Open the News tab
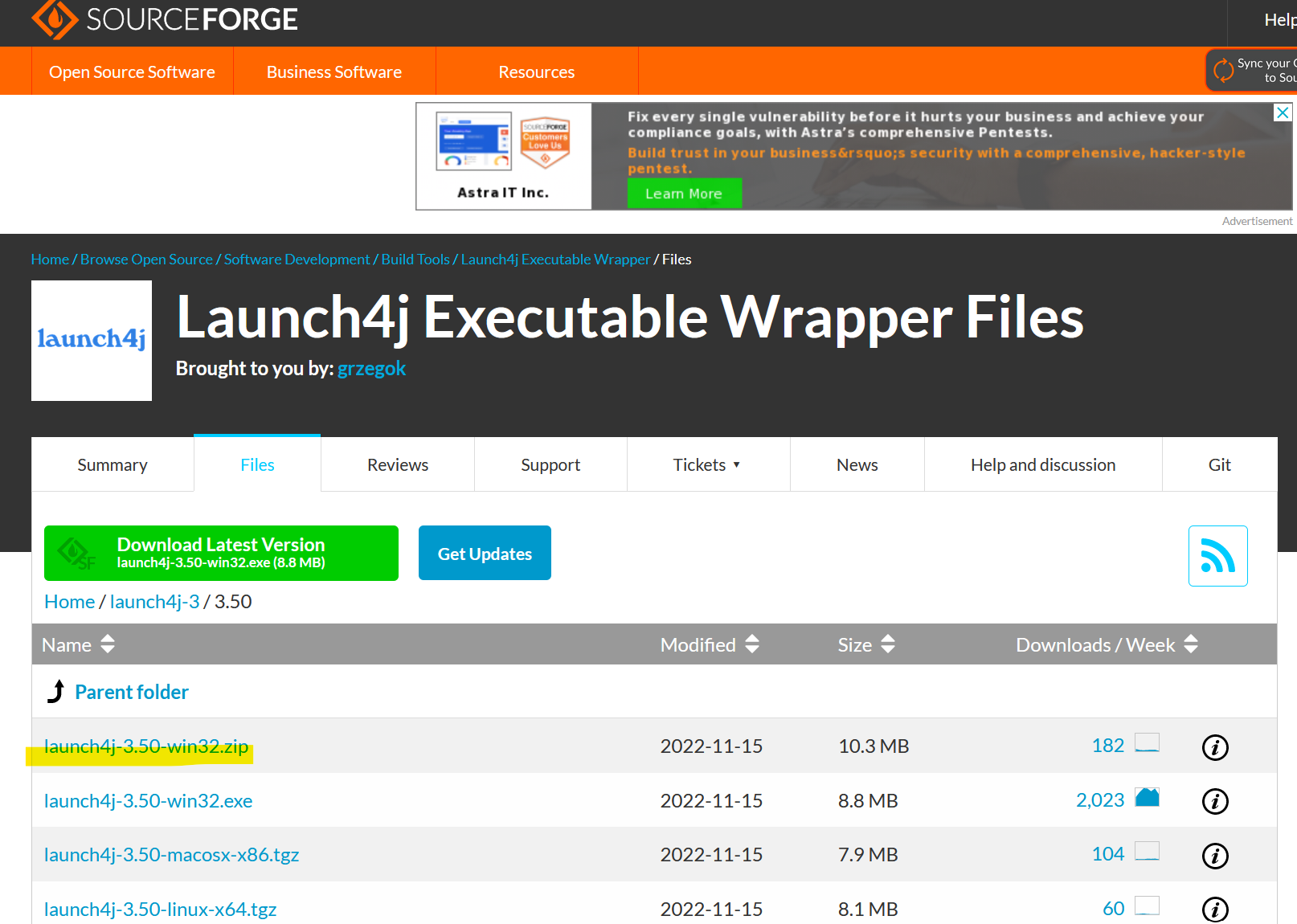The height and width of the screenshot is (924, 1297). coord(857,464)
